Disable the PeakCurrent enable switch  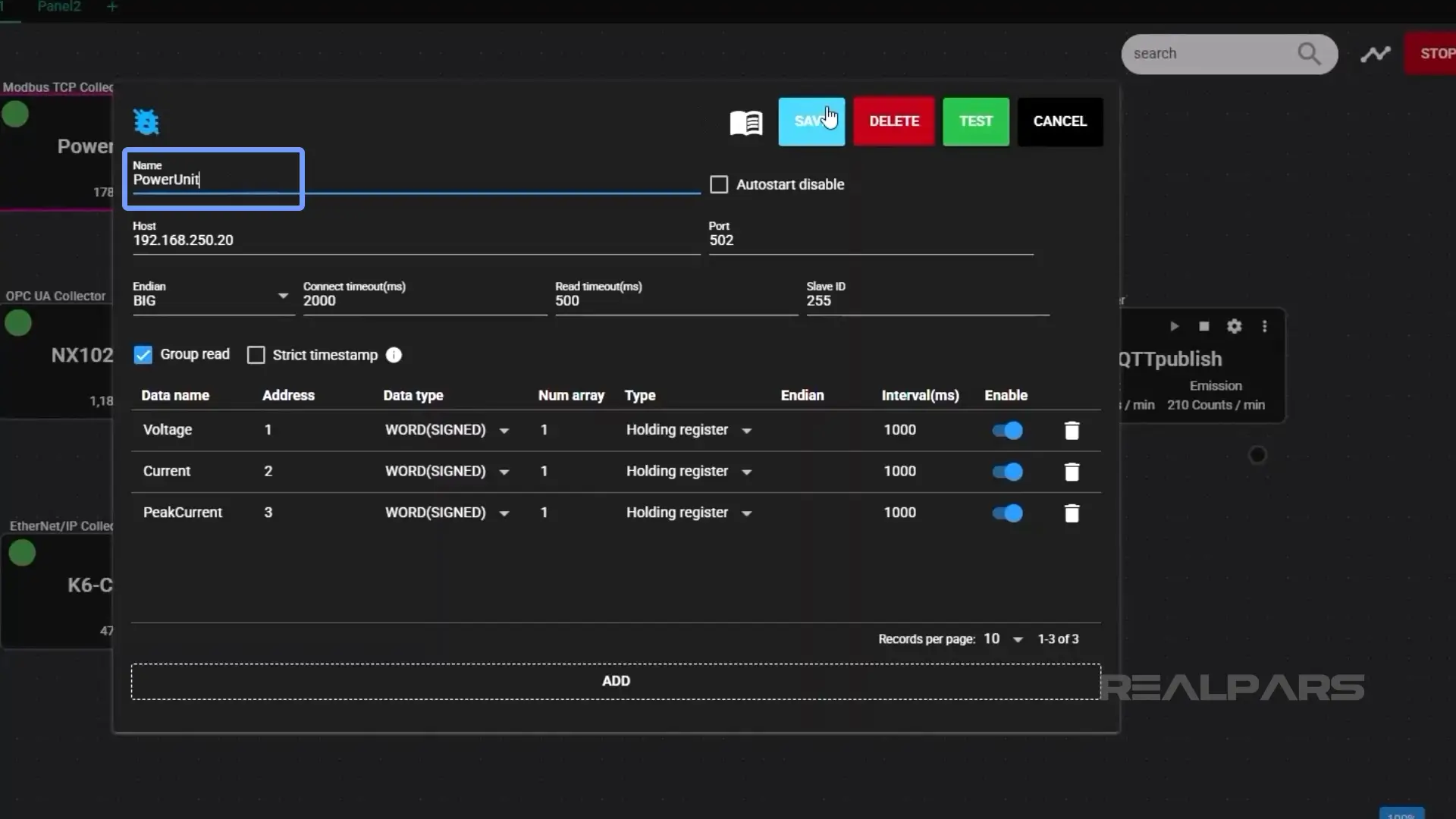1007,513
